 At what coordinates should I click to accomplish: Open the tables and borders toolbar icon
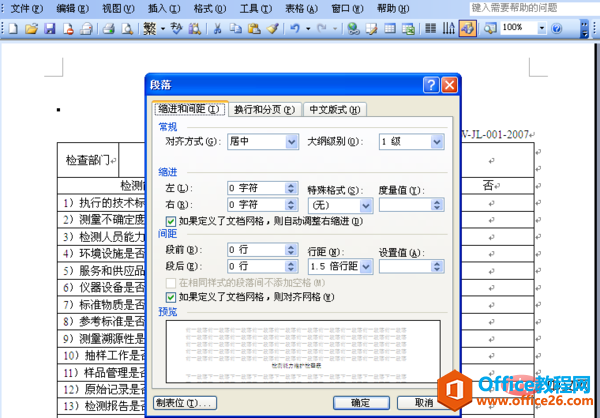[371, 29]
